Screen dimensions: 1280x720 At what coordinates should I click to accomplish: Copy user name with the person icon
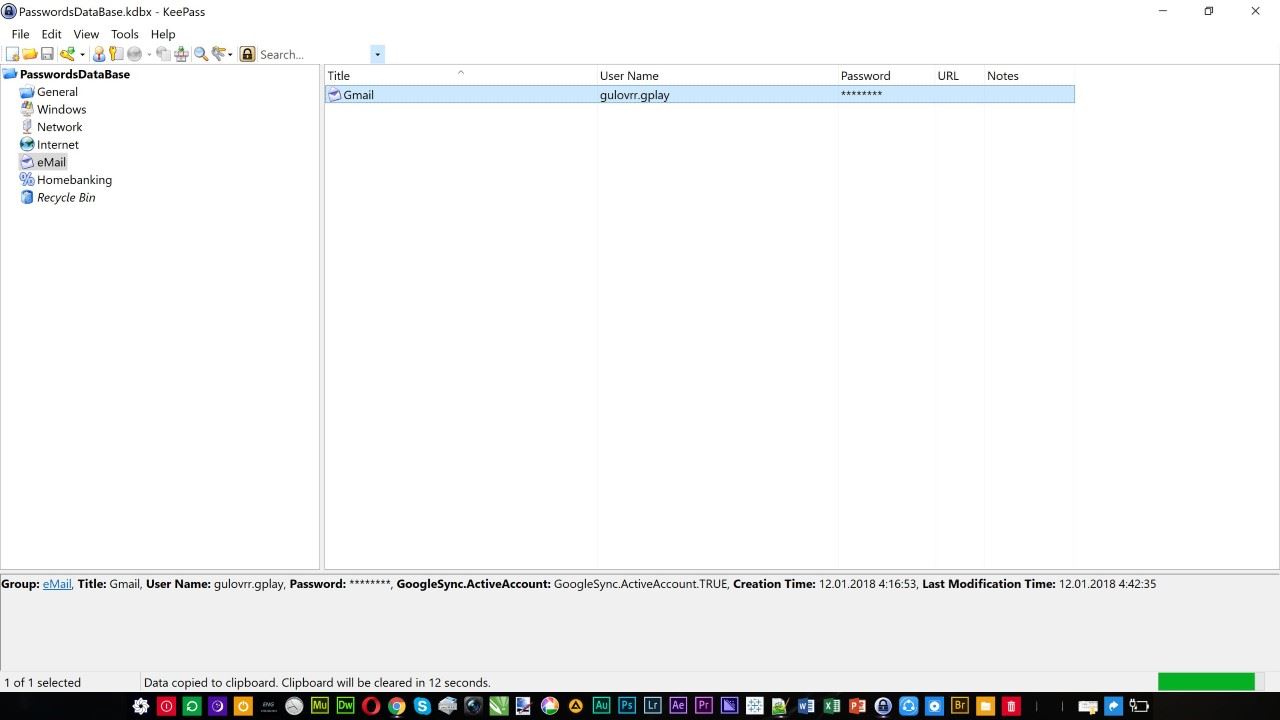click(98, 54)
